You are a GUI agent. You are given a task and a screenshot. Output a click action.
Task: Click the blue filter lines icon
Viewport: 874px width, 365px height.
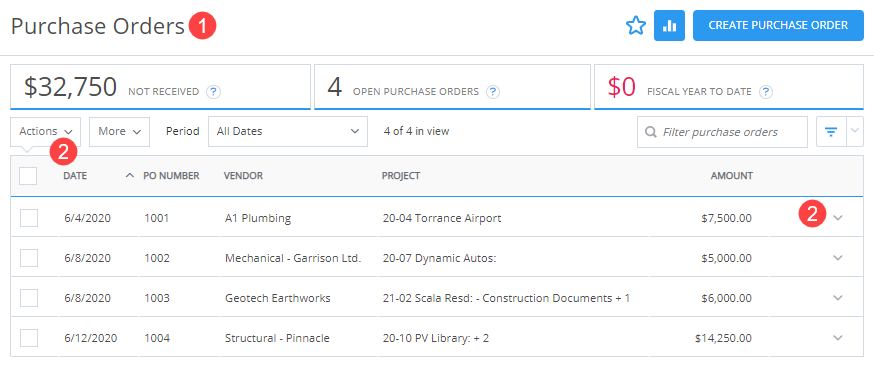pyautogui.click(x=831, y=132)
